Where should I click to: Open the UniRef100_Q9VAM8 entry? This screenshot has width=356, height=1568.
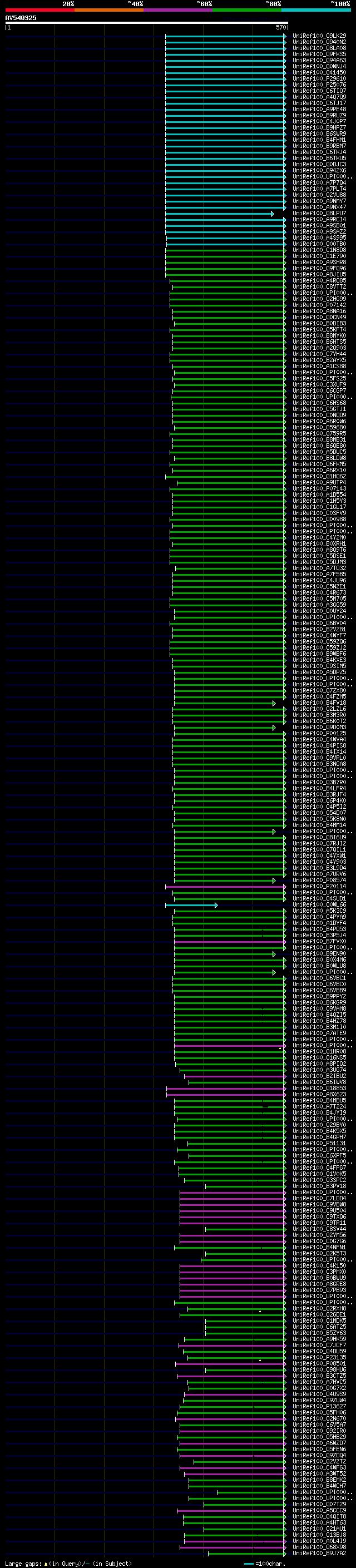point(319,1008)
